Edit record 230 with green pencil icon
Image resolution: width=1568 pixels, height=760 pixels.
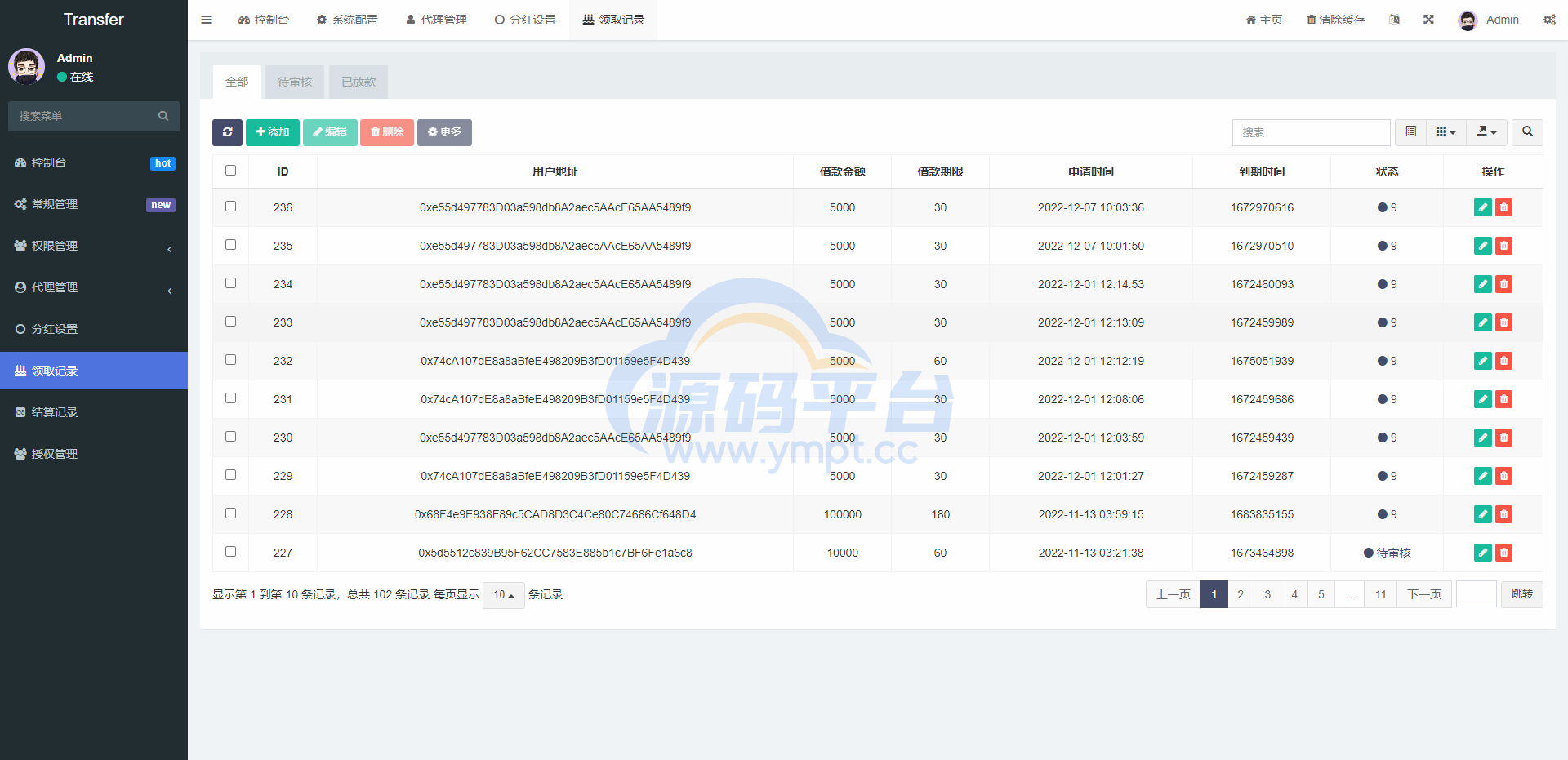pyautogui.click(x=1483, y=438)
